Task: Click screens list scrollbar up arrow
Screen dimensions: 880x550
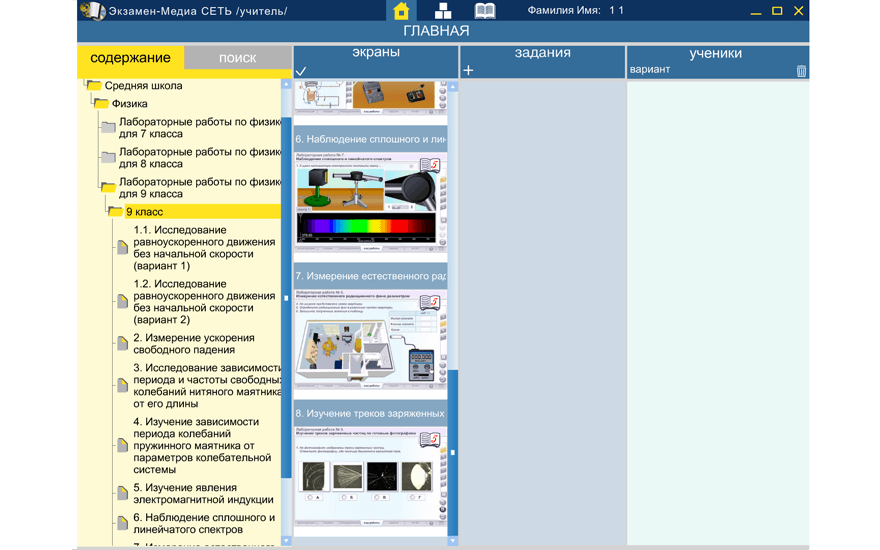Action: click(x=453, y=86)
